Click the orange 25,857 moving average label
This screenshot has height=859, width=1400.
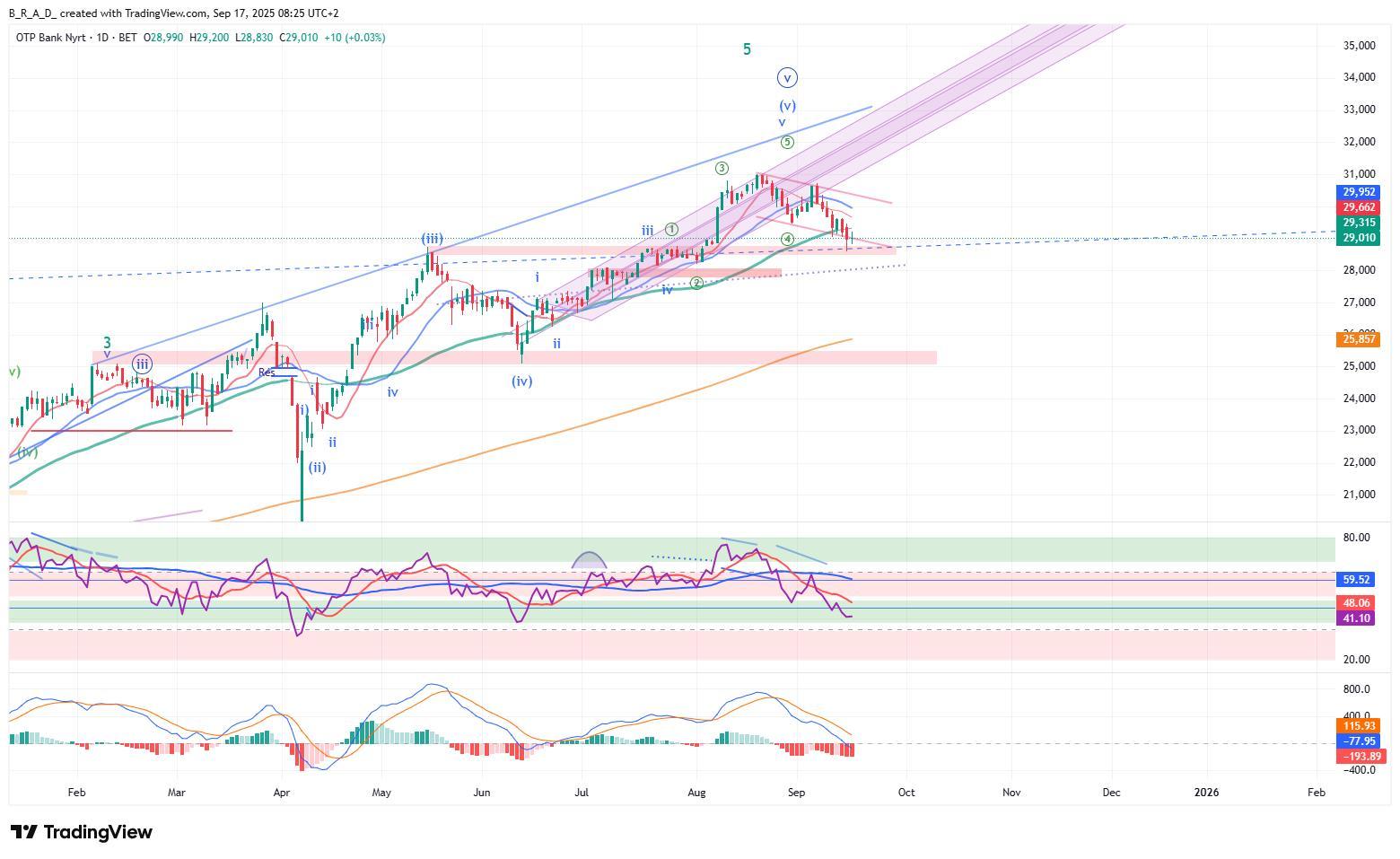1359,339
